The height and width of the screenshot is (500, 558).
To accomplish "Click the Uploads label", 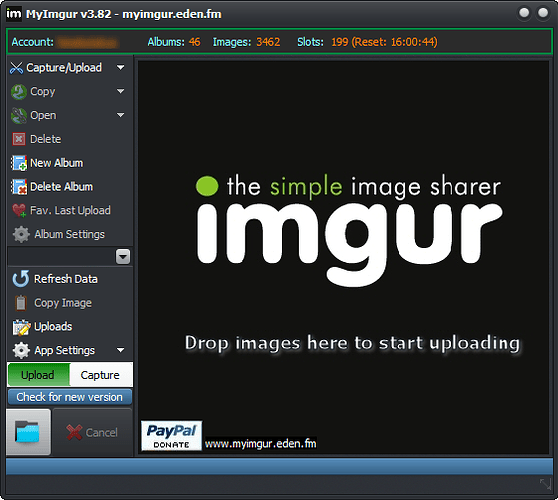I will tap(53, 327).
